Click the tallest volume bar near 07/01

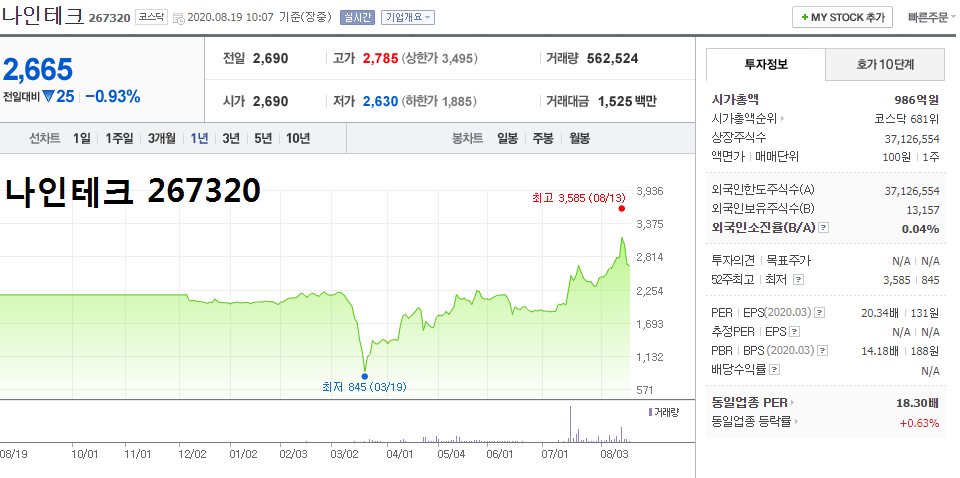click(571, 424)
